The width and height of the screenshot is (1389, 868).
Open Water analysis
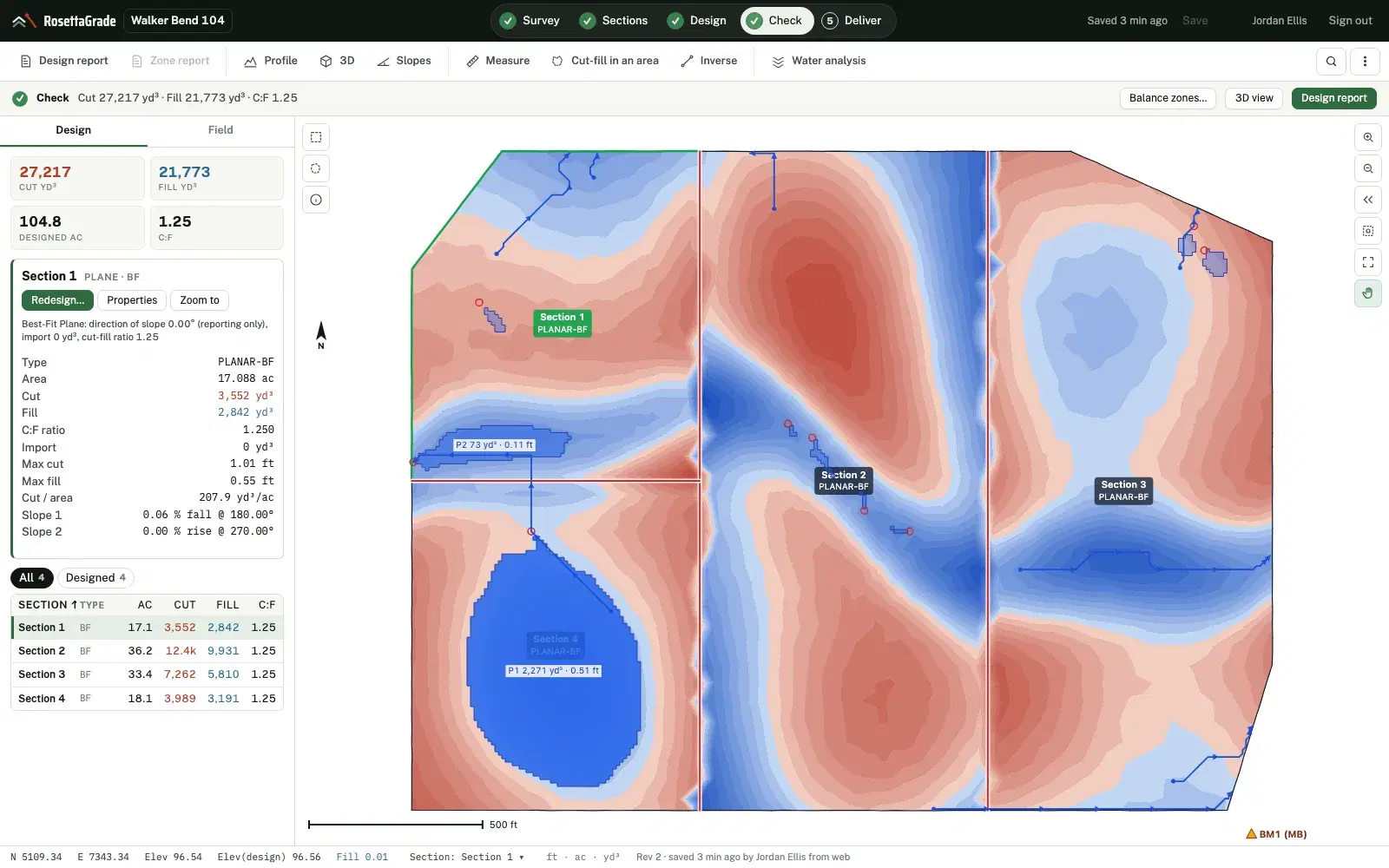[x=819, y=61]
